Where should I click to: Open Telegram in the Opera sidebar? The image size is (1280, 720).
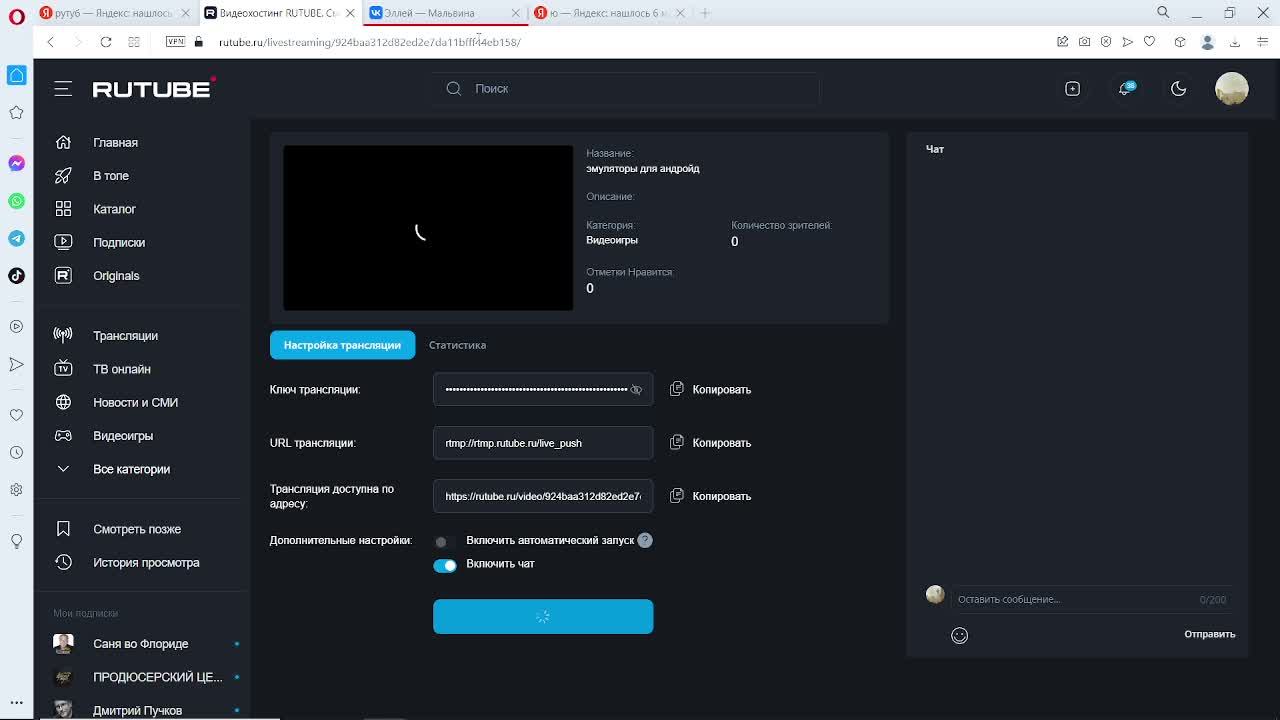click(16, 238)
